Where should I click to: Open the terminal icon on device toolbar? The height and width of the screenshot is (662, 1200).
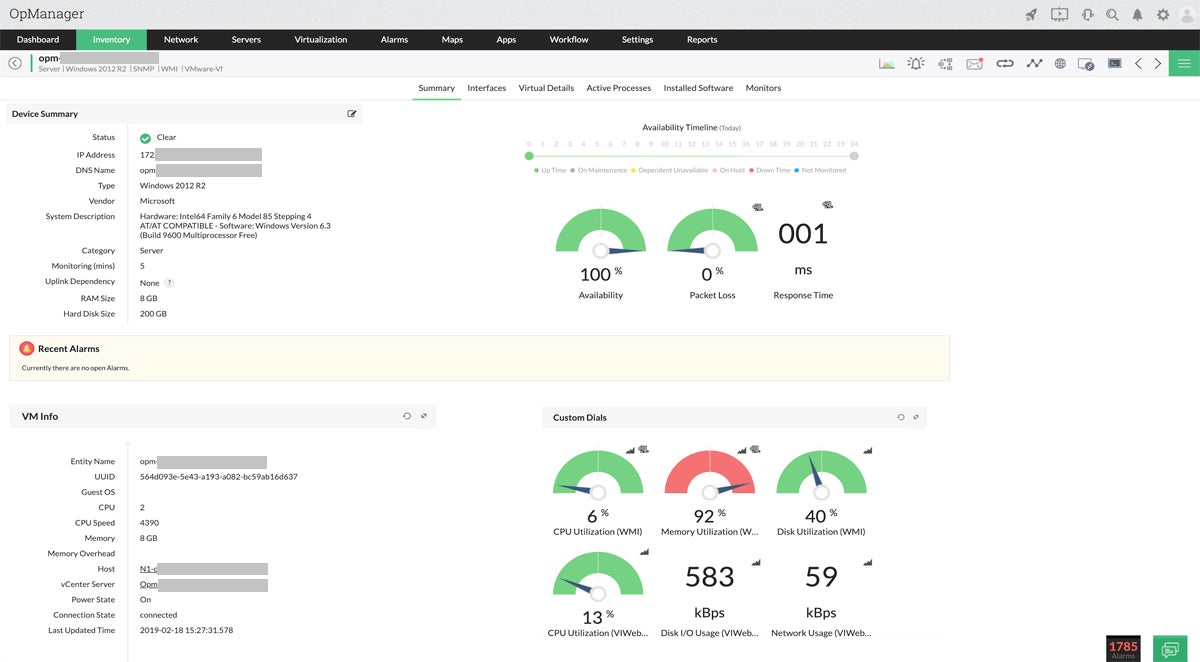[1113, 63]
